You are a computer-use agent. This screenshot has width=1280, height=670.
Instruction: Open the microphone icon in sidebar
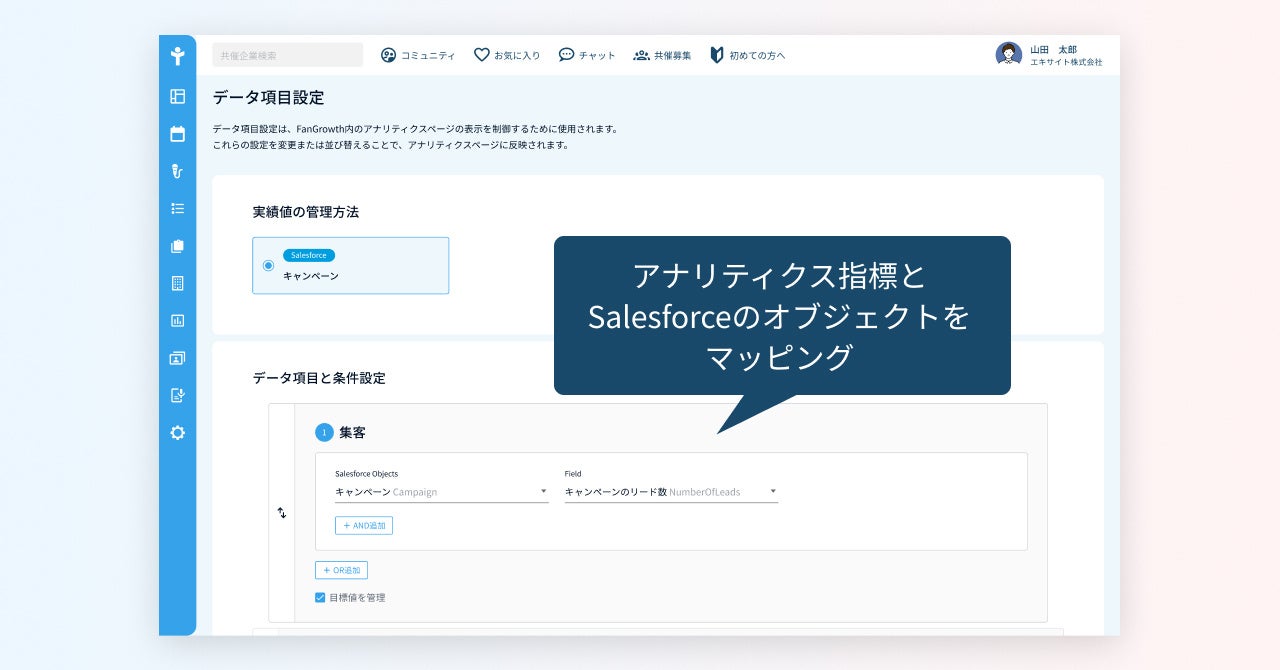[x=177, y=171]
